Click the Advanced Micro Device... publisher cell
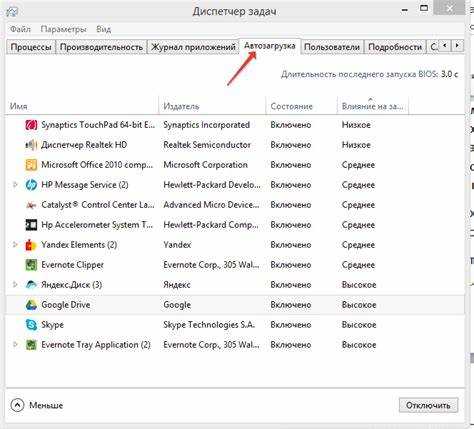This screenshot has height=429, width=474. coord(211,205)
